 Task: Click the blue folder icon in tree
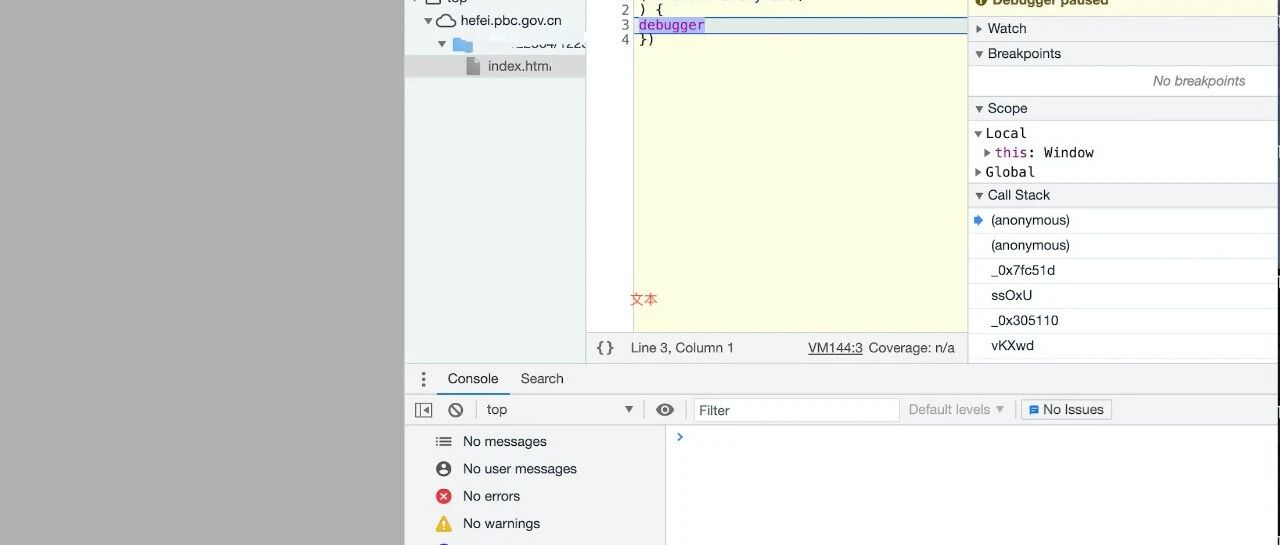(462, 44)
